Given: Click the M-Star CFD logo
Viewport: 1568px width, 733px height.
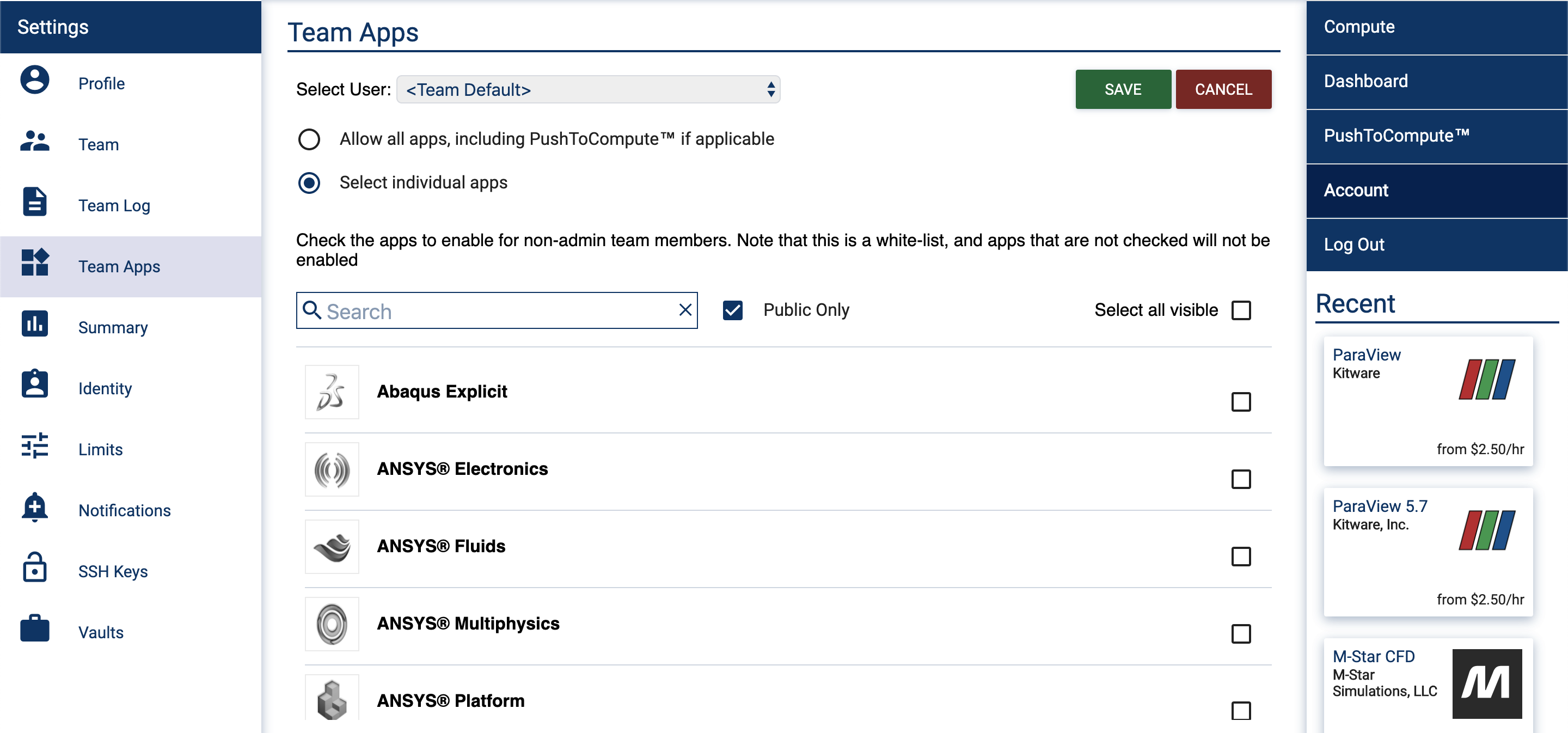Looking at the screenshot, I should click(x=1487, y=683).
